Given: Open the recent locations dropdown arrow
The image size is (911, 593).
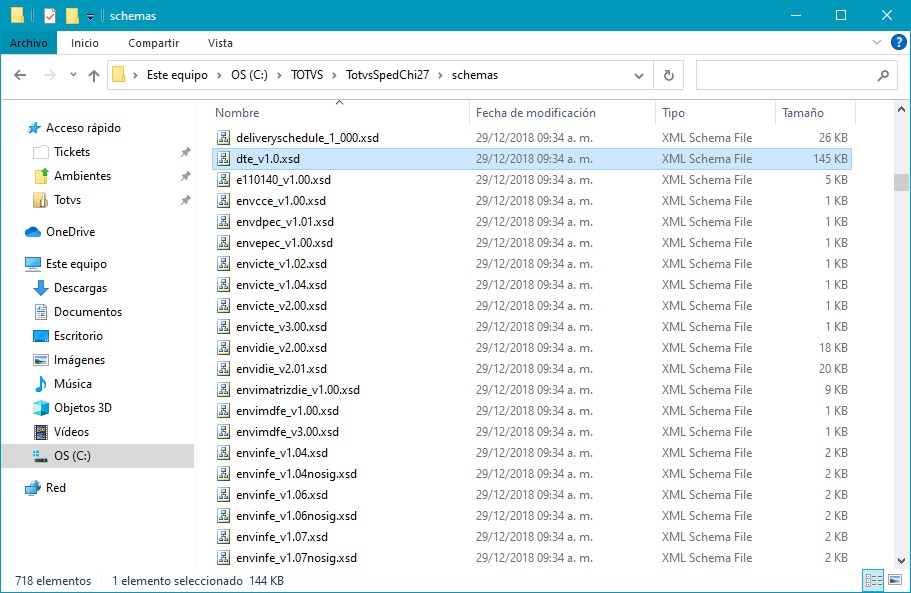Looking at the screenshot, I should (x=73, y=75).
